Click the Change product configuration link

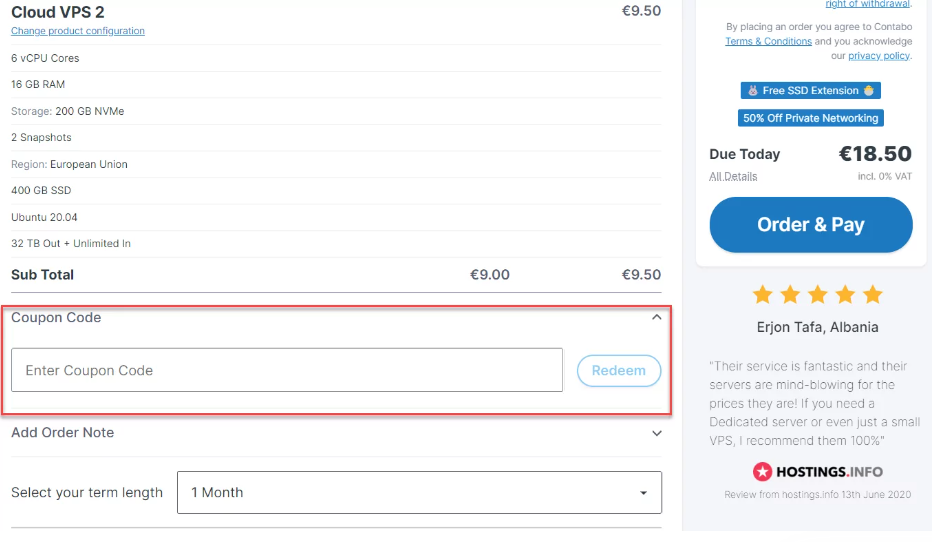tap(78, 31)
